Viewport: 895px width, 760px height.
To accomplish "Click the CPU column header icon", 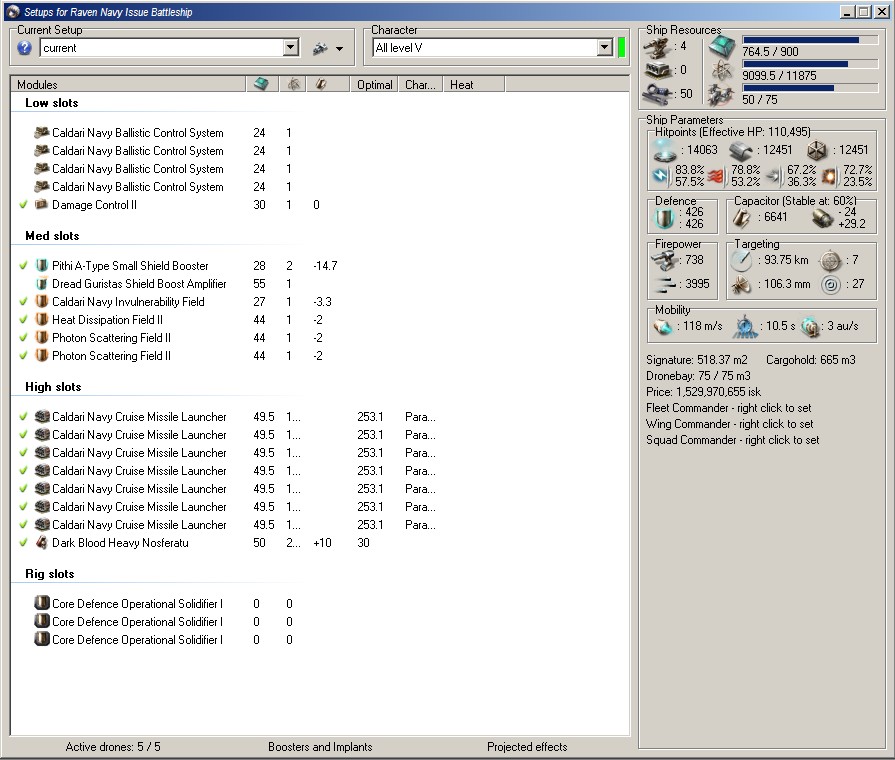I will click(x=261, y=85).
